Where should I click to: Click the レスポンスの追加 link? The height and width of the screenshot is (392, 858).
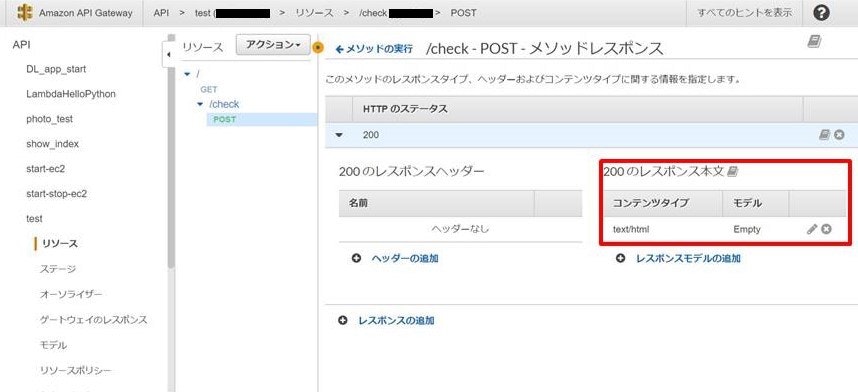396,321
